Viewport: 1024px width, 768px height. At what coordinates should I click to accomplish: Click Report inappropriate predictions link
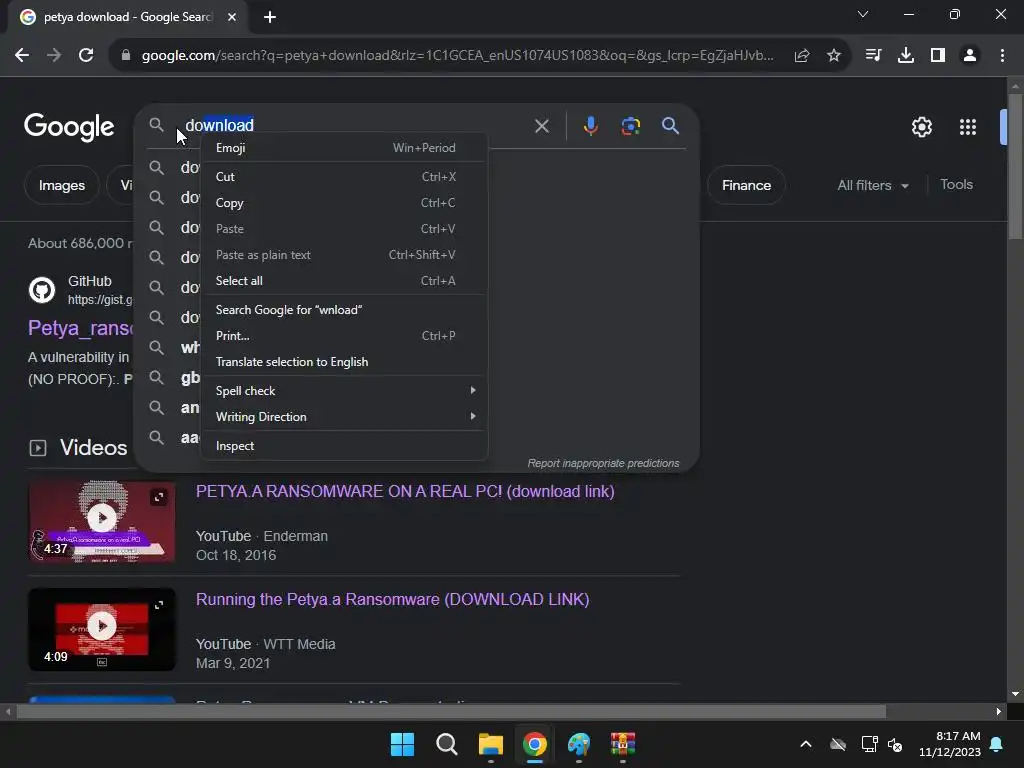click(603, 463)
